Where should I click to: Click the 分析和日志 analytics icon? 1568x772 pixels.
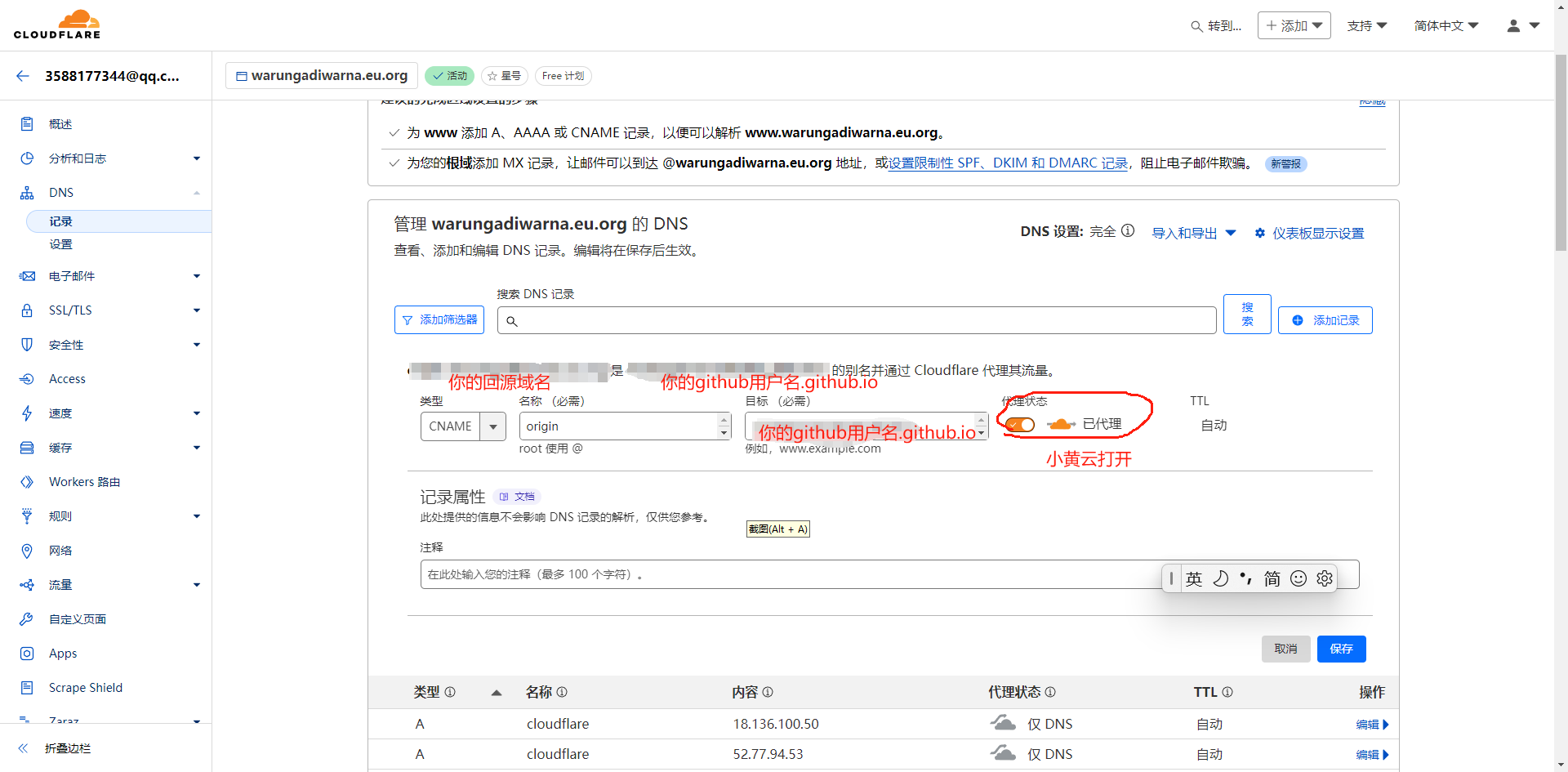27,158
